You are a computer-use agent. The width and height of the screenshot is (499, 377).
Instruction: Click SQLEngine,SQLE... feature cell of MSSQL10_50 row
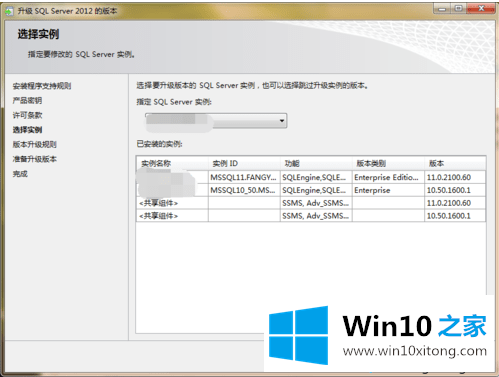point(316,190)
